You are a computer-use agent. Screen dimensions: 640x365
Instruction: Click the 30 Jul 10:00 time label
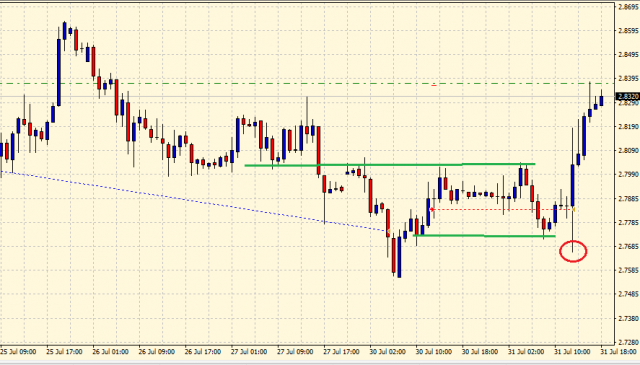(434, 352)
